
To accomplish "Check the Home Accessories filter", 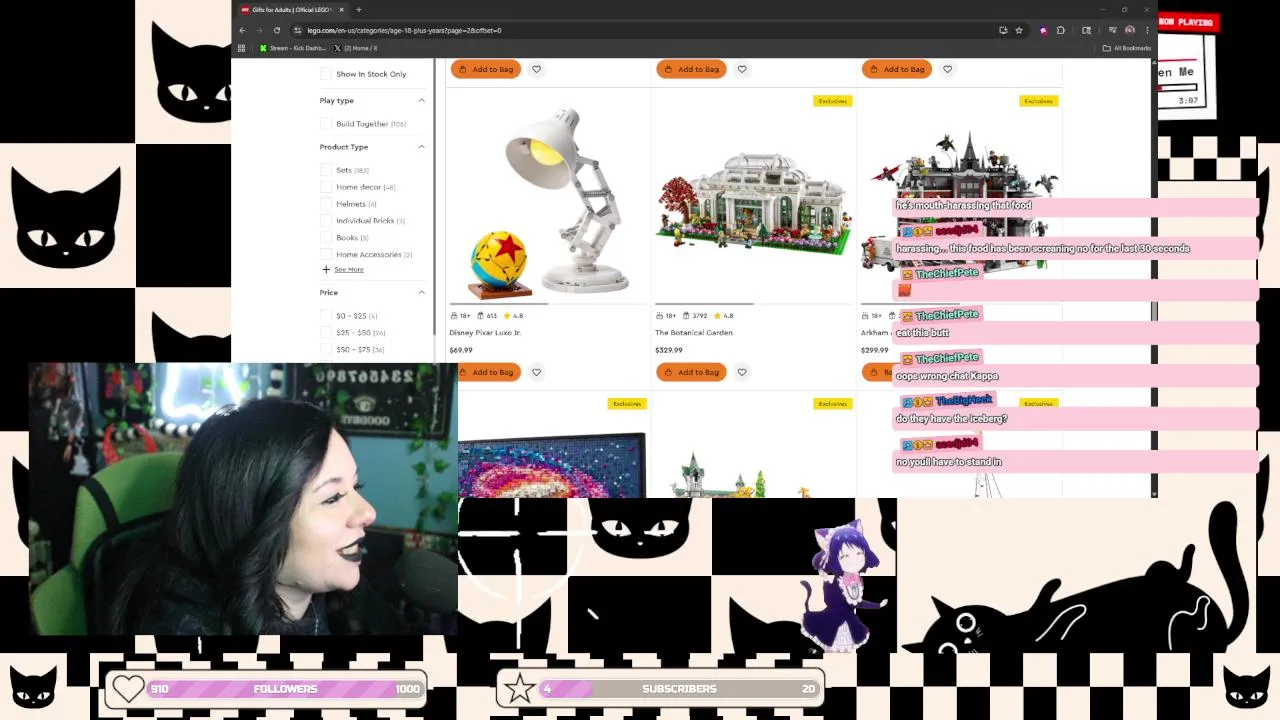I will pos(325,255).
